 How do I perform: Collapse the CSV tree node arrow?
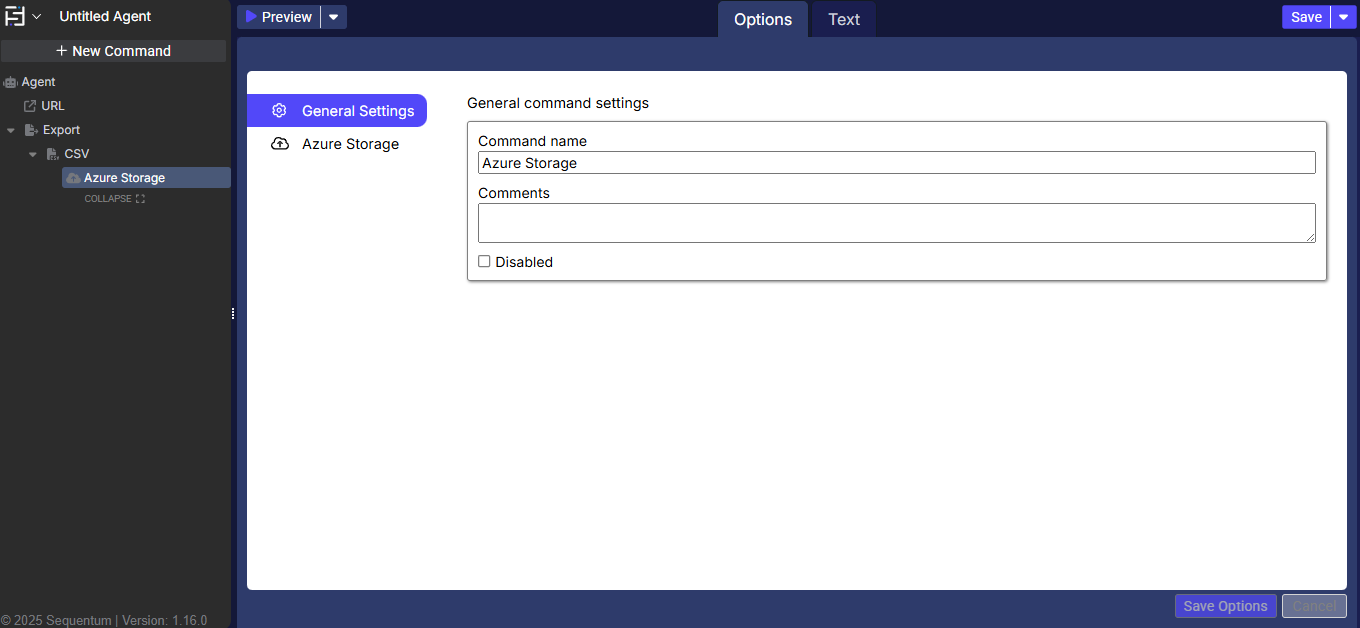(x=33, y=154)
